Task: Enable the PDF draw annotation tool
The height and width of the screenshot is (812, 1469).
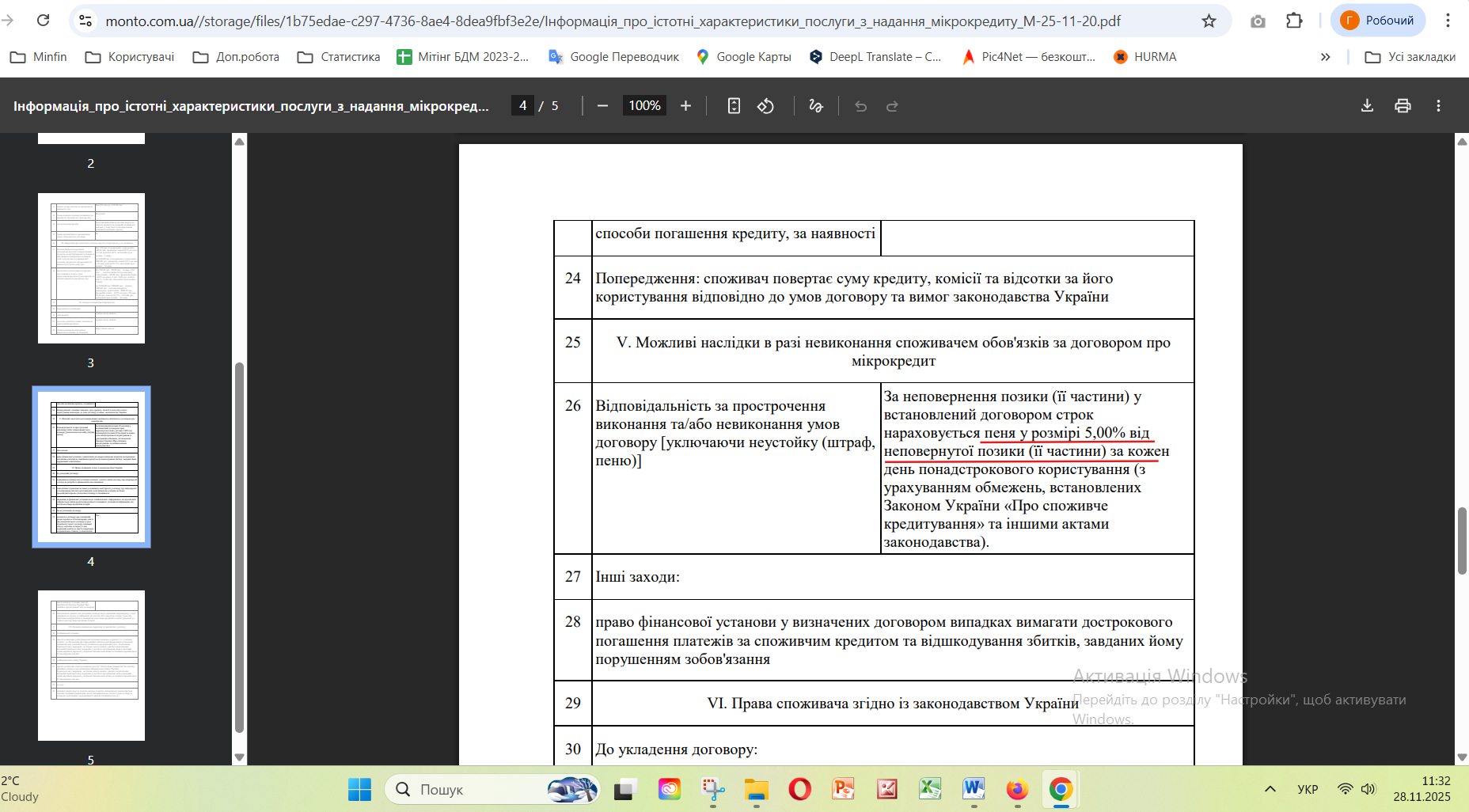Action: pyautogui.click(x=816, y=106)
